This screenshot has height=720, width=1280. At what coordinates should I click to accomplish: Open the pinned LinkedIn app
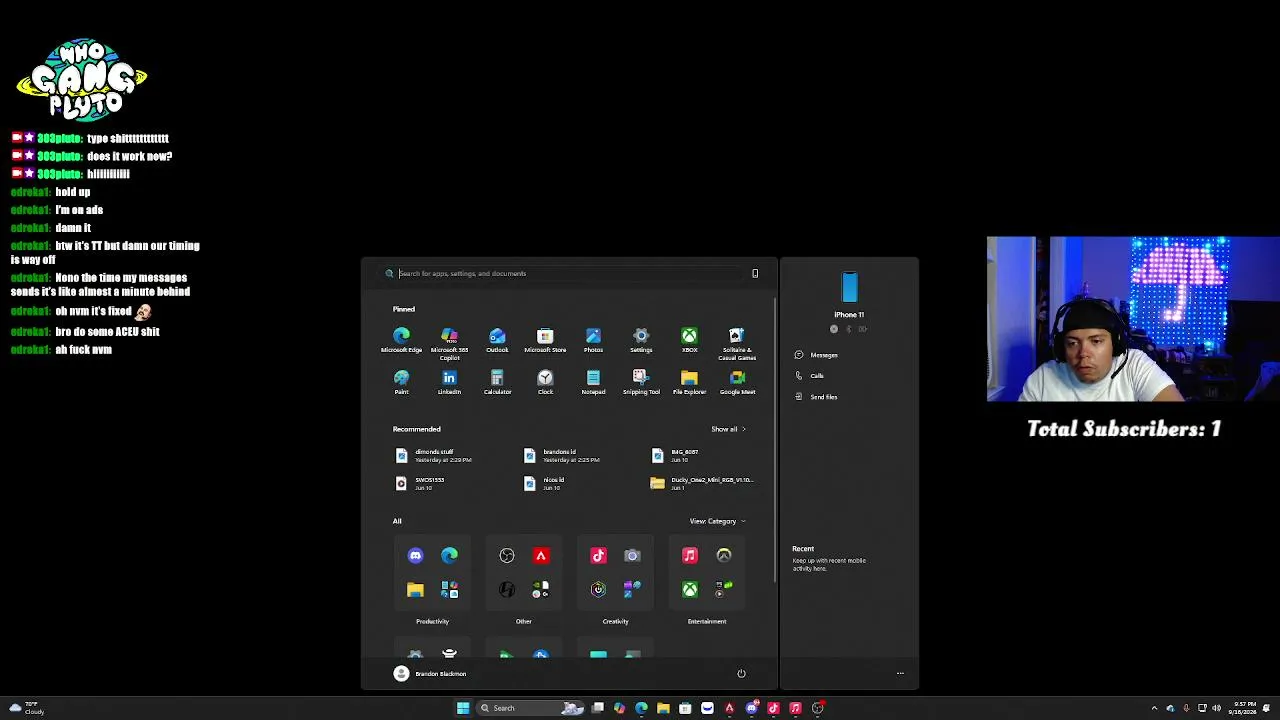tap(449, 382)
